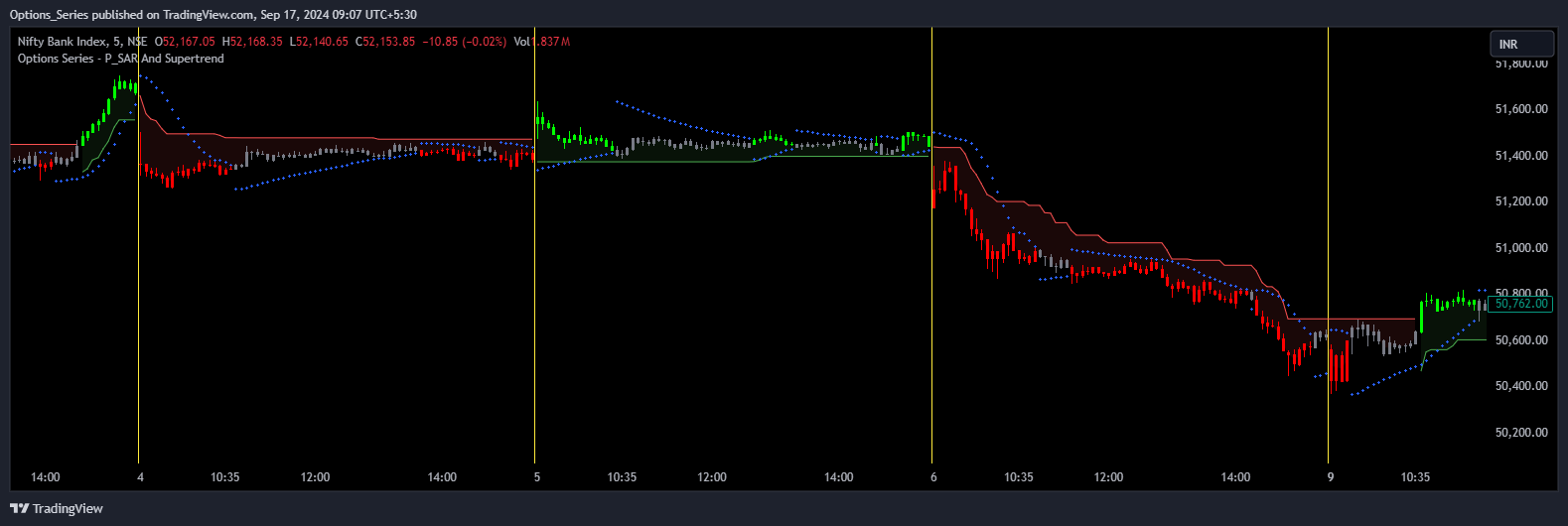
Task: Click the day 4 label on time axis
Action: [140, 477]
